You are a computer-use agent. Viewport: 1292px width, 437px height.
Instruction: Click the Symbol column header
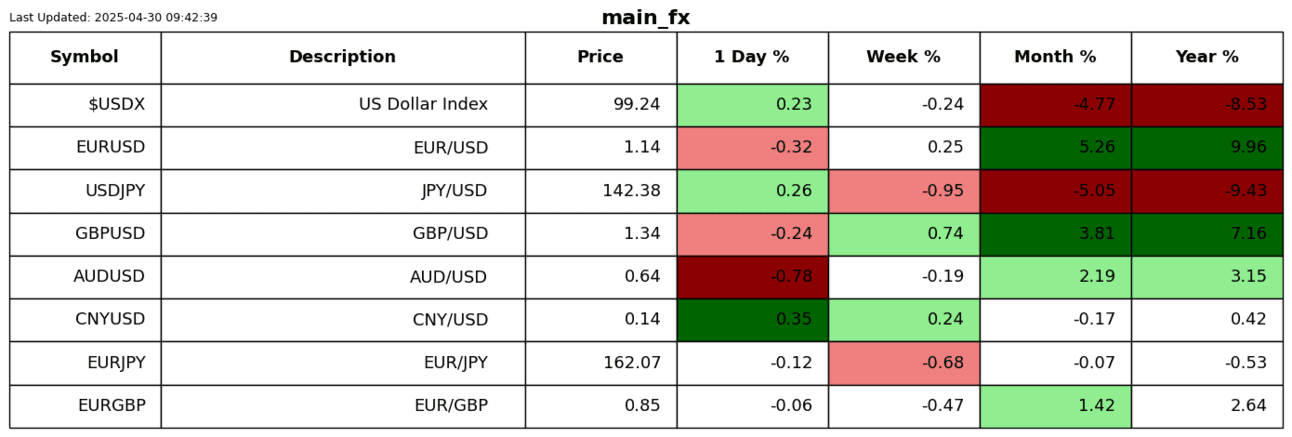click(85, 57)
